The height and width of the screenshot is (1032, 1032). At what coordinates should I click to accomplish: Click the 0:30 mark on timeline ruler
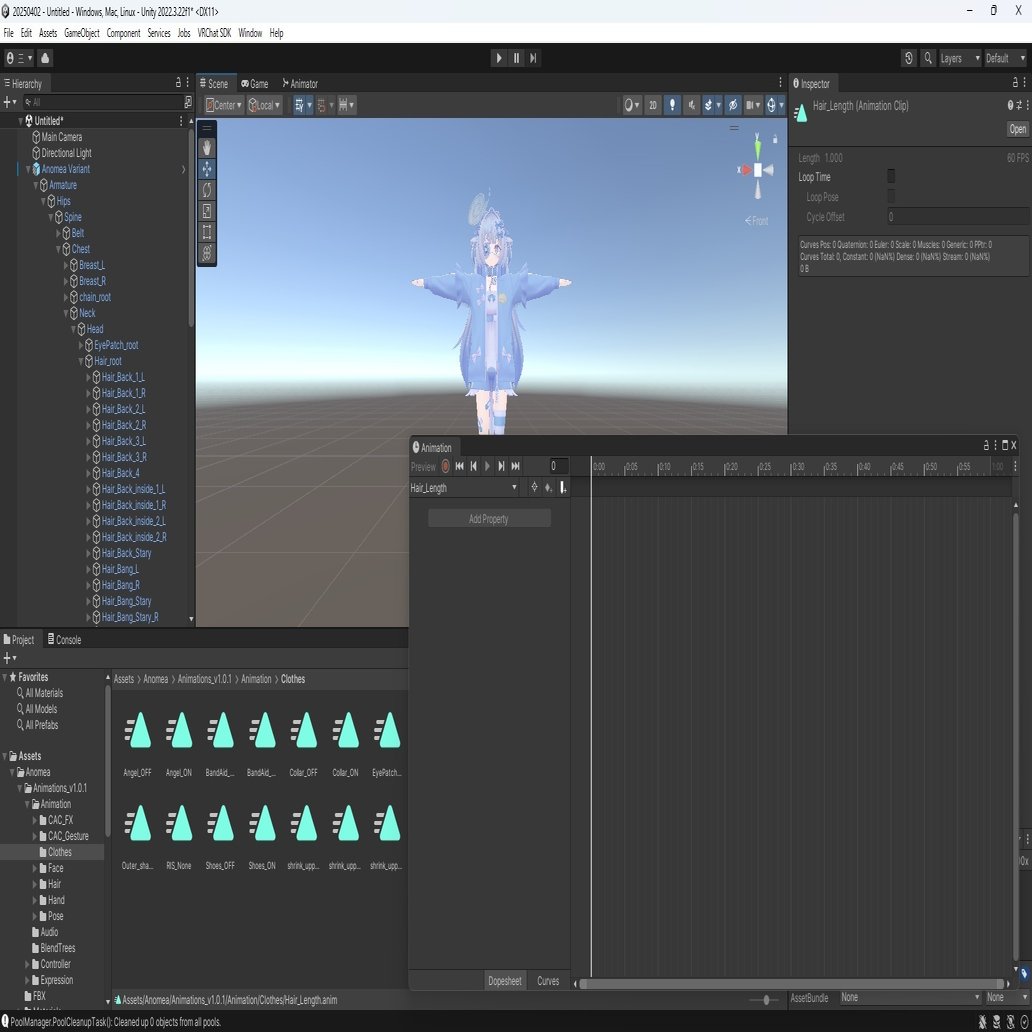point(798,466)
